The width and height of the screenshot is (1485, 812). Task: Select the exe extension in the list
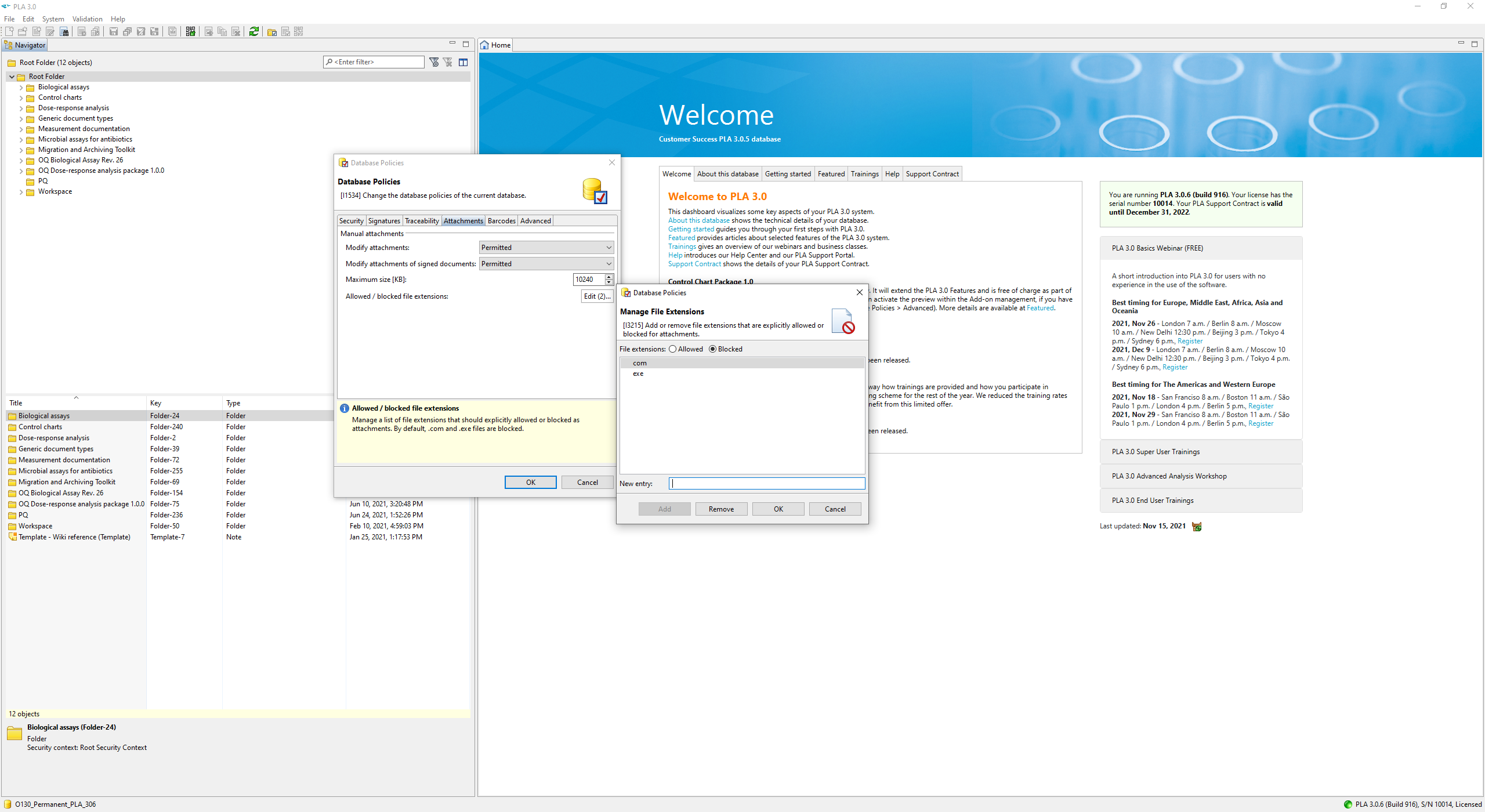point(742,374)
